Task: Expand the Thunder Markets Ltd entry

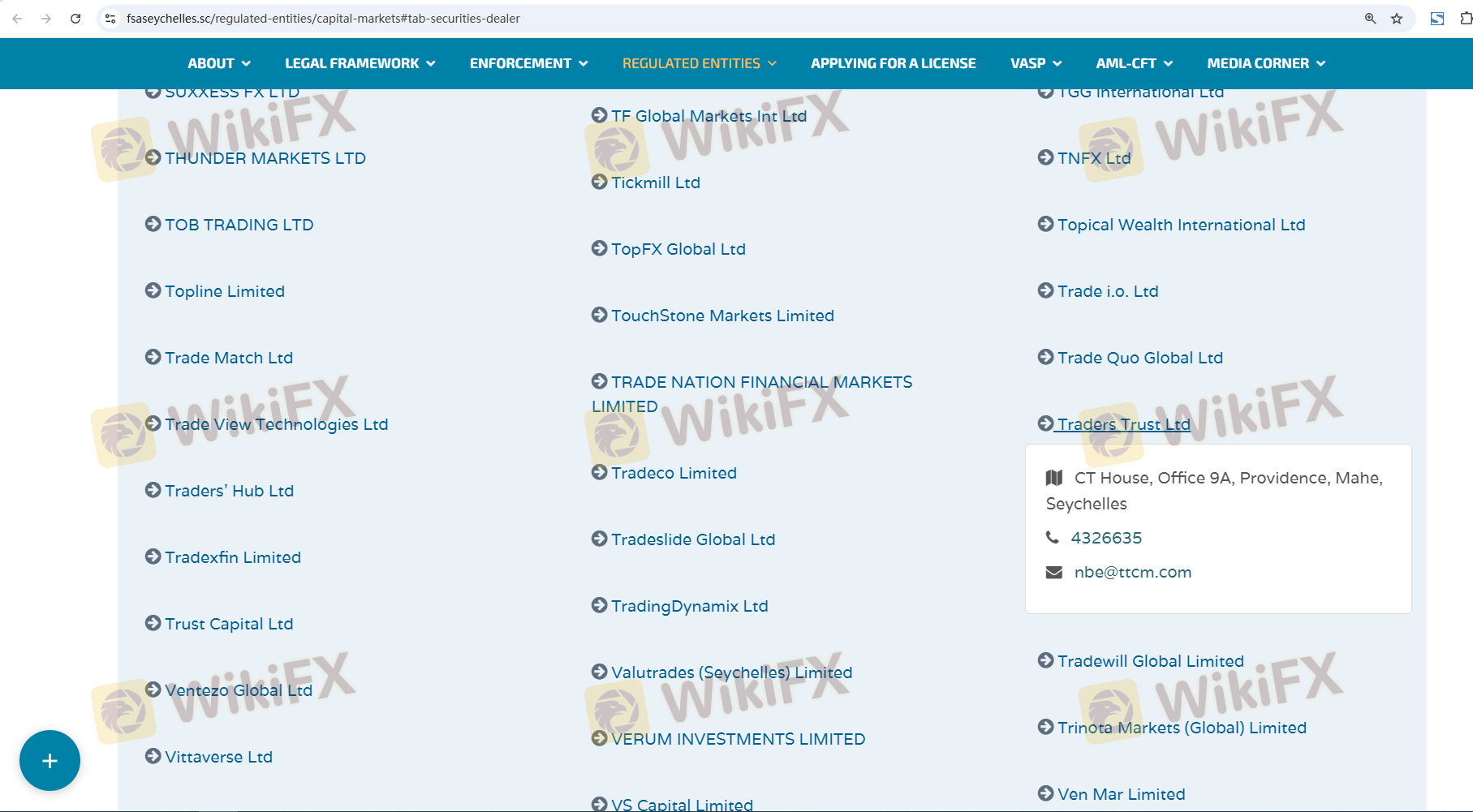Action: point(265,158)
